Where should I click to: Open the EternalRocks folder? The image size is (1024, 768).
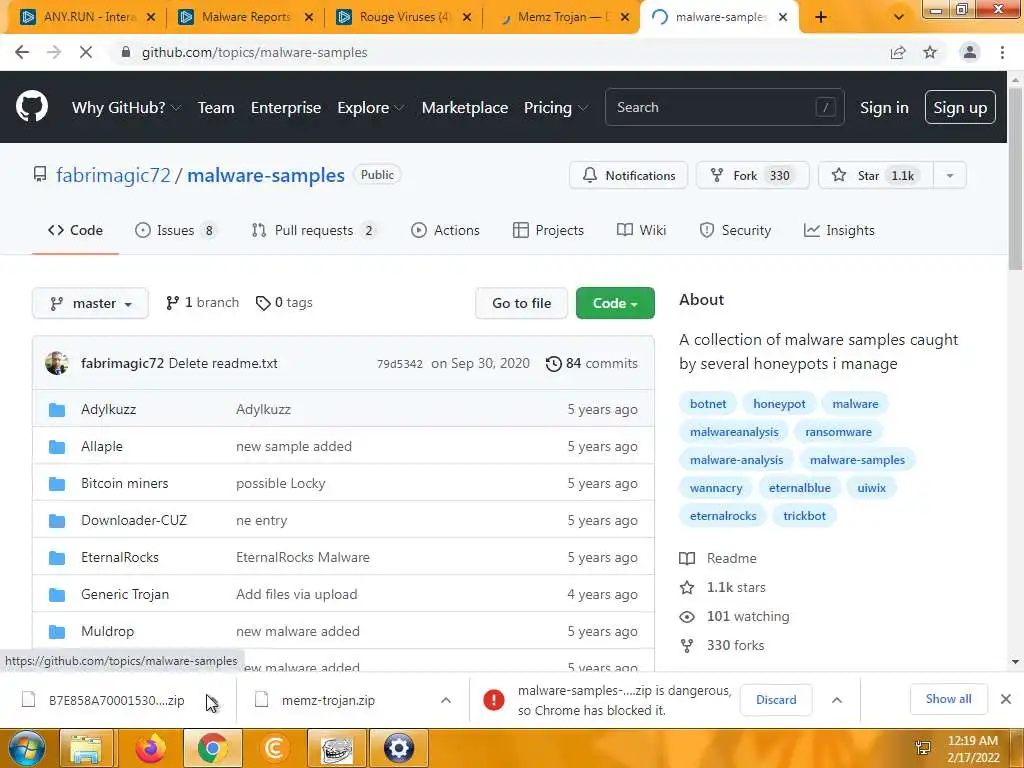120,557
